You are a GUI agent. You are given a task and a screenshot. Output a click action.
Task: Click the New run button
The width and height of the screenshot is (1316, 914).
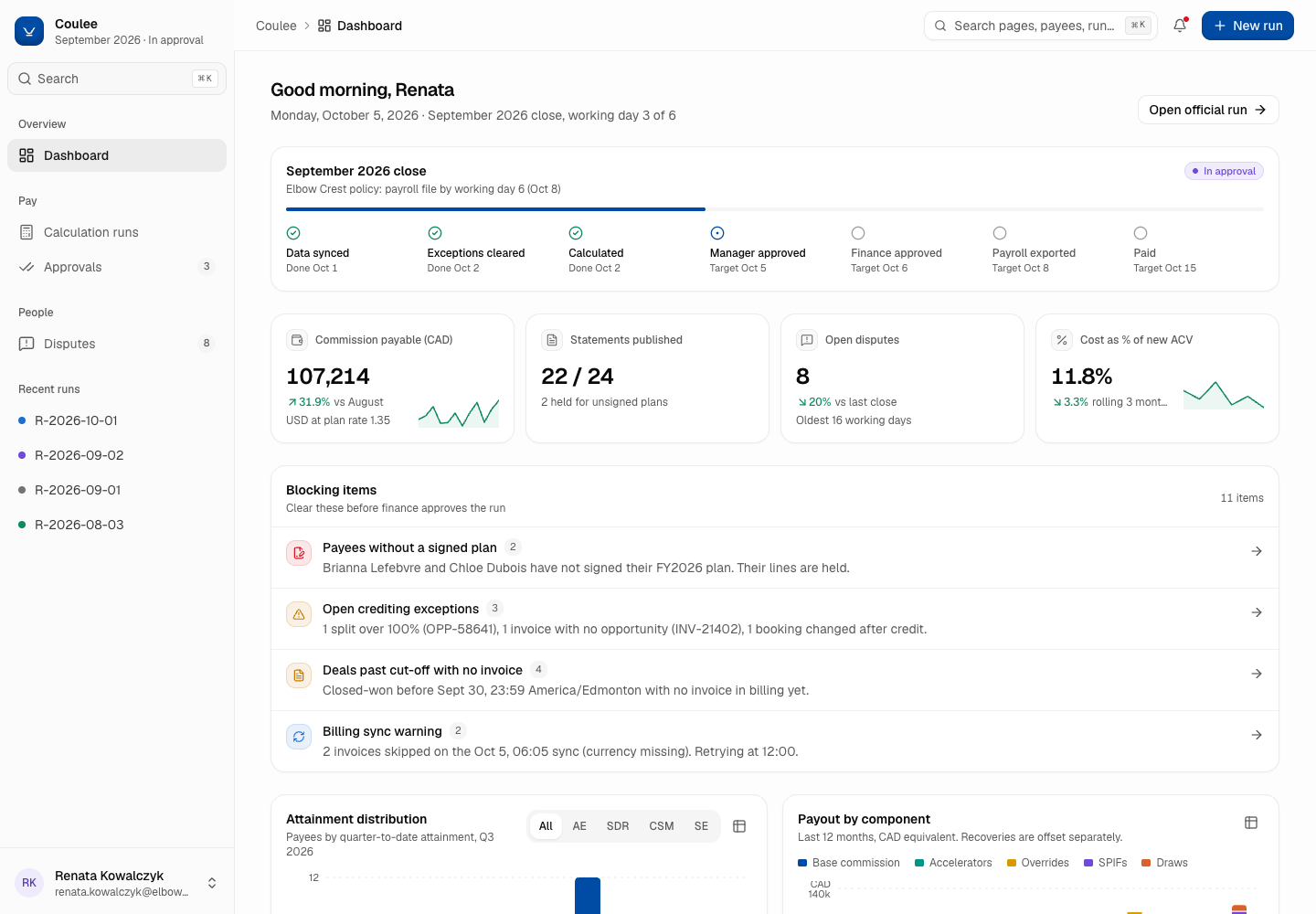tap(1247, 26)
